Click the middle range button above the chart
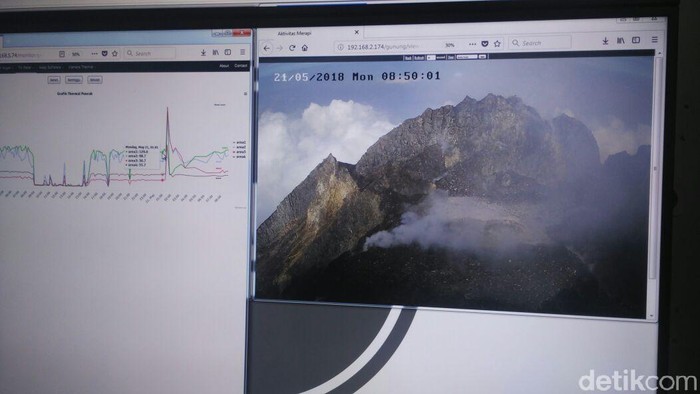The height and width of the screenshot is (394, 700). pos(74,80)
